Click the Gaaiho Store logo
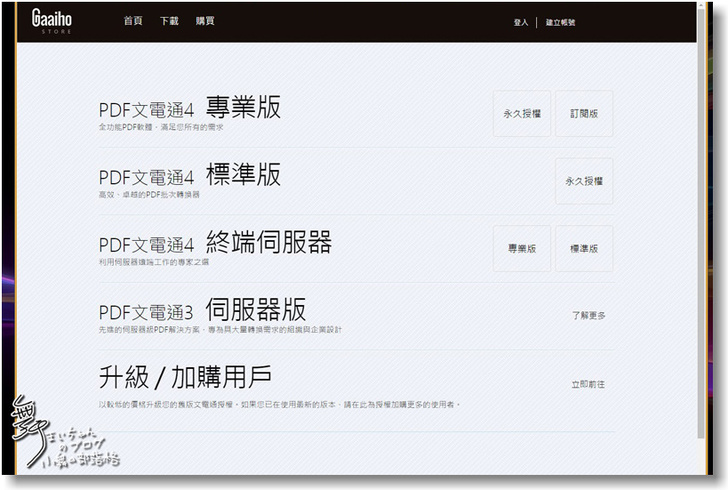This screenshot has height=490, width=728. [52, 21]
